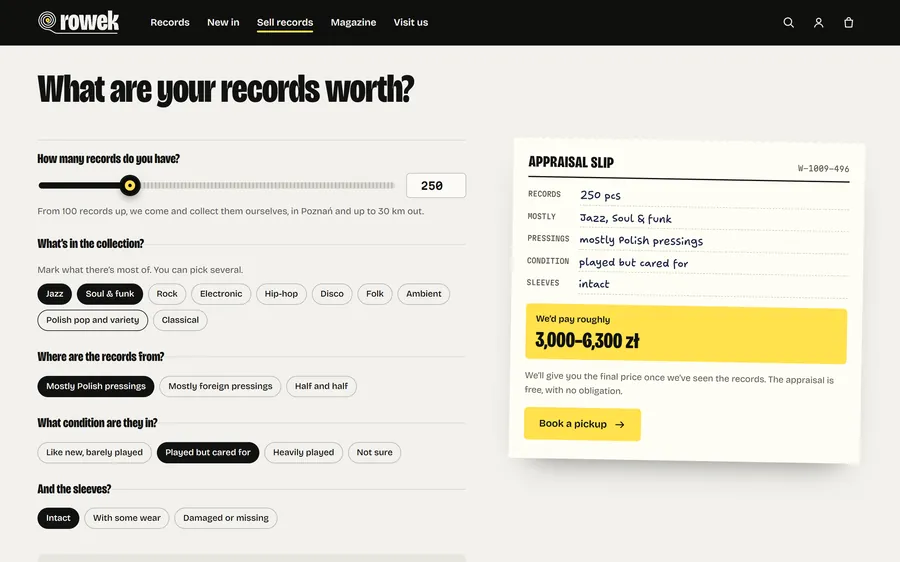Select the Sell records menu item
The height and width of the screenshot is (562, 900).
285,22
